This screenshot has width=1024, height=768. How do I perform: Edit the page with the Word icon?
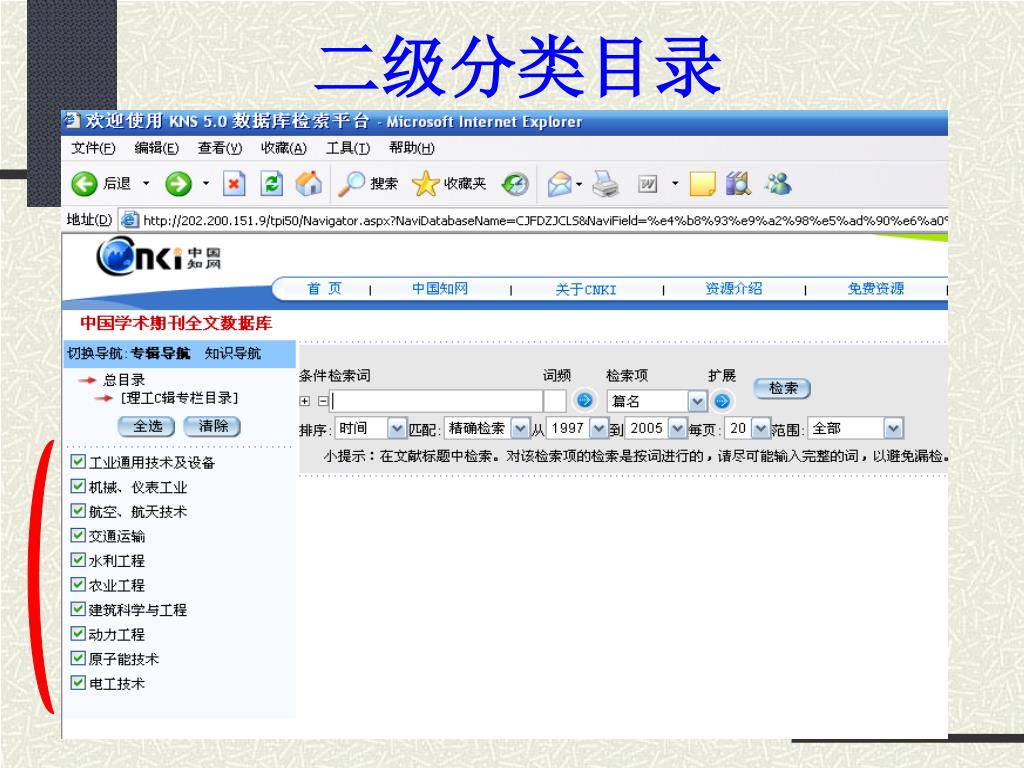647,184
